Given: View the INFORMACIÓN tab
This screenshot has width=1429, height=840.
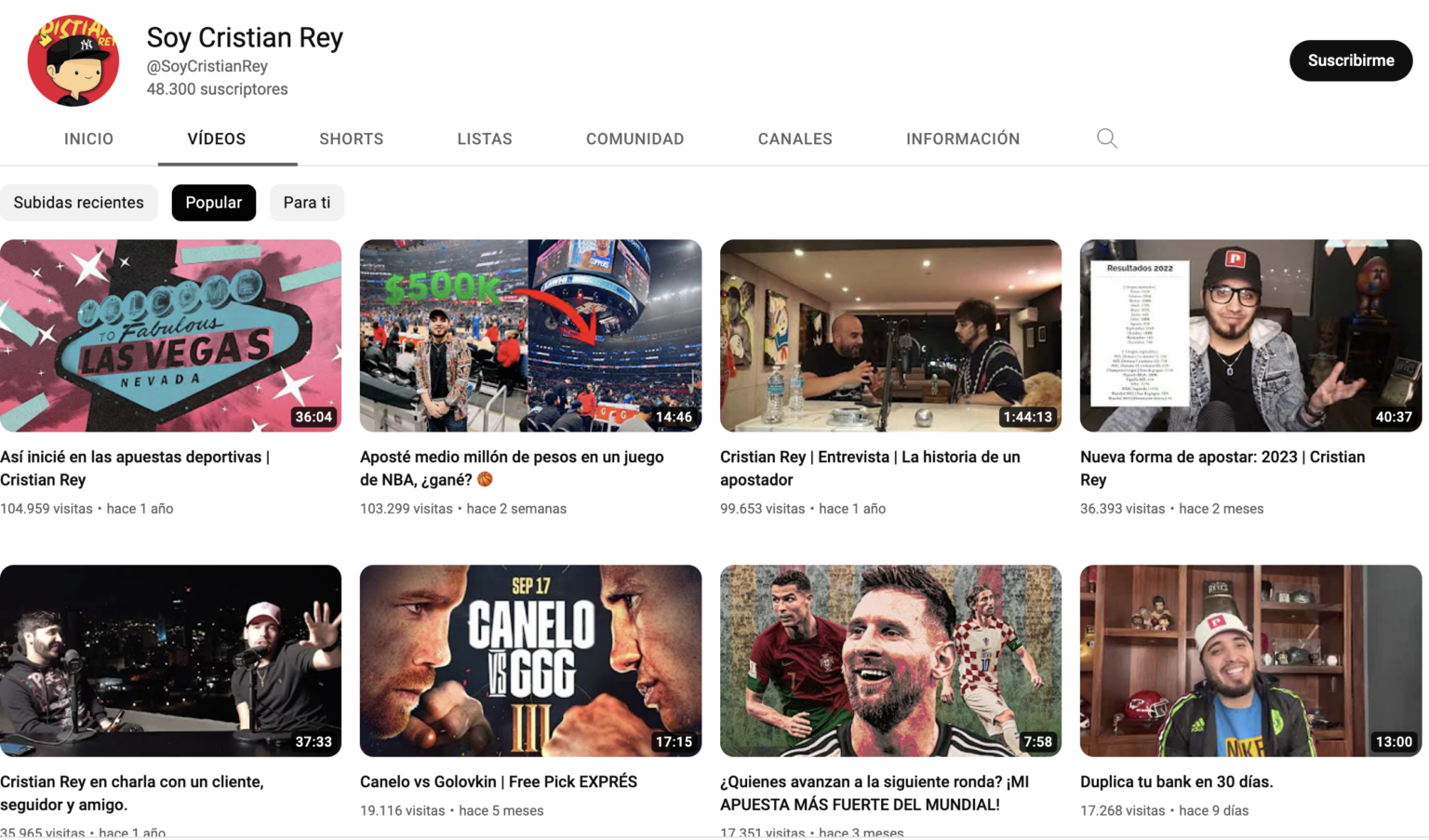Looking at the screenshot, I should click(x=962, y=139).
